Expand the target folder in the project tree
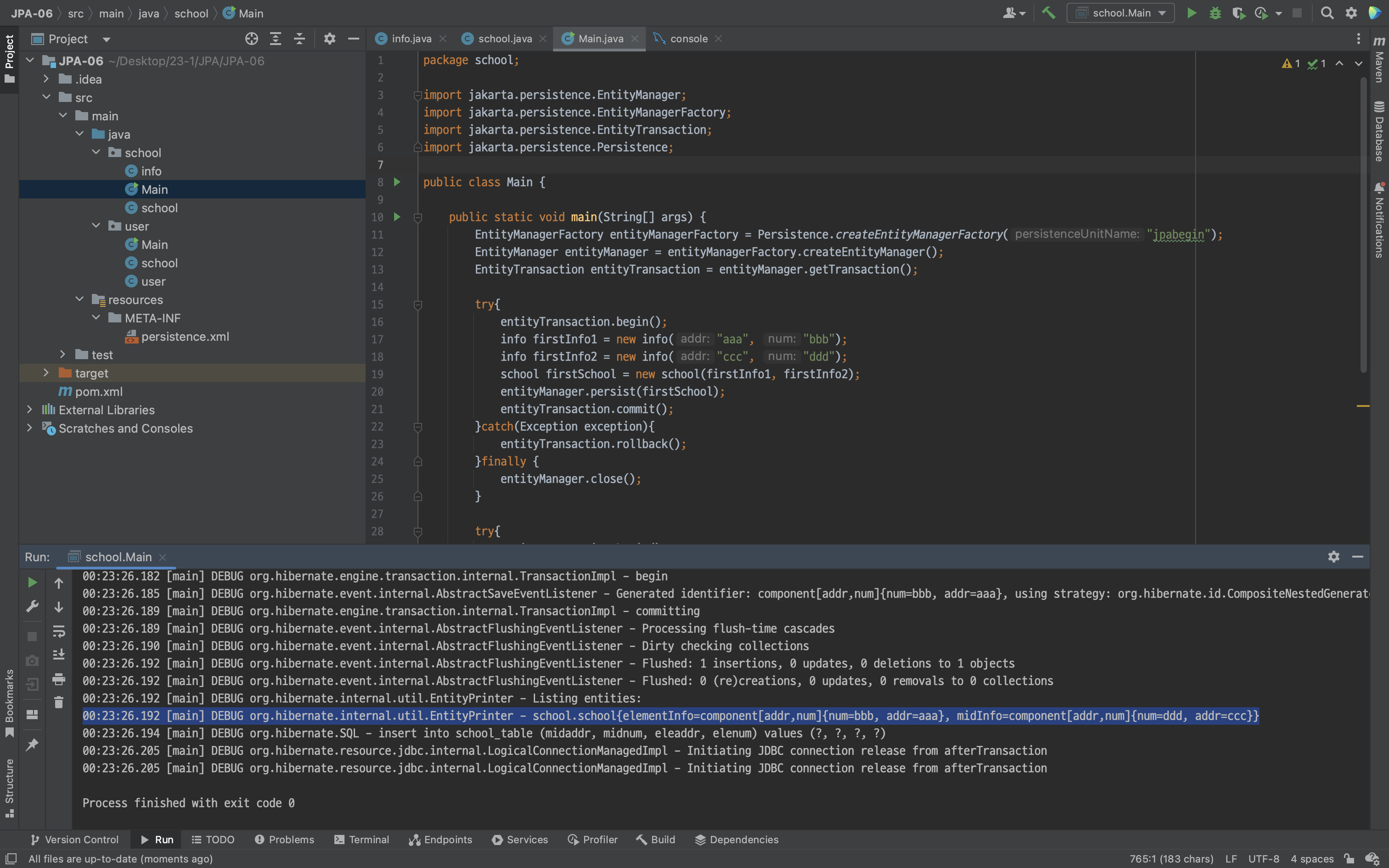 [x=46, y=373]
